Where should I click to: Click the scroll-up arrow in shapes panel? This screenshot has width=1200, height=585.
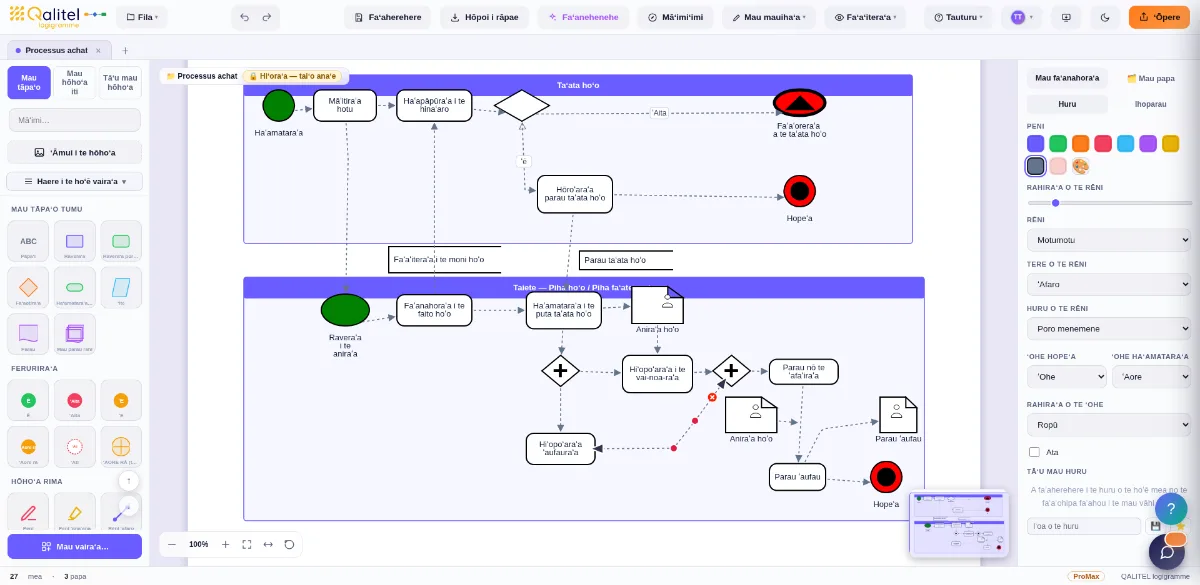[x=129, y=481]
